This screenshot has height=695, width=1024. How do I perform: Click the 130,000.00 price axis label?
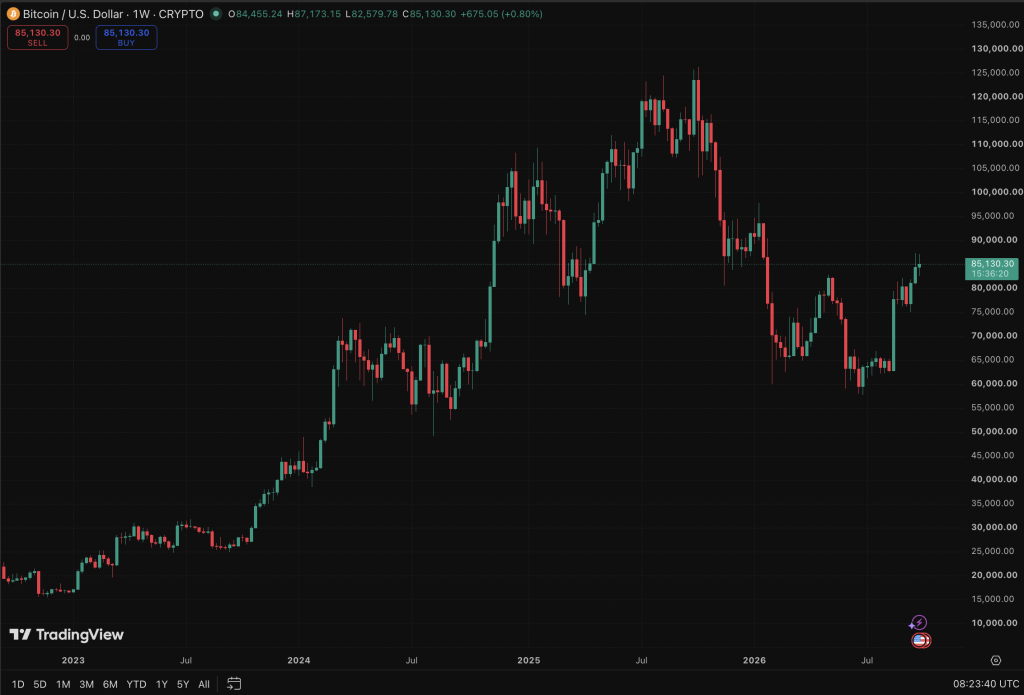[996, 48]
